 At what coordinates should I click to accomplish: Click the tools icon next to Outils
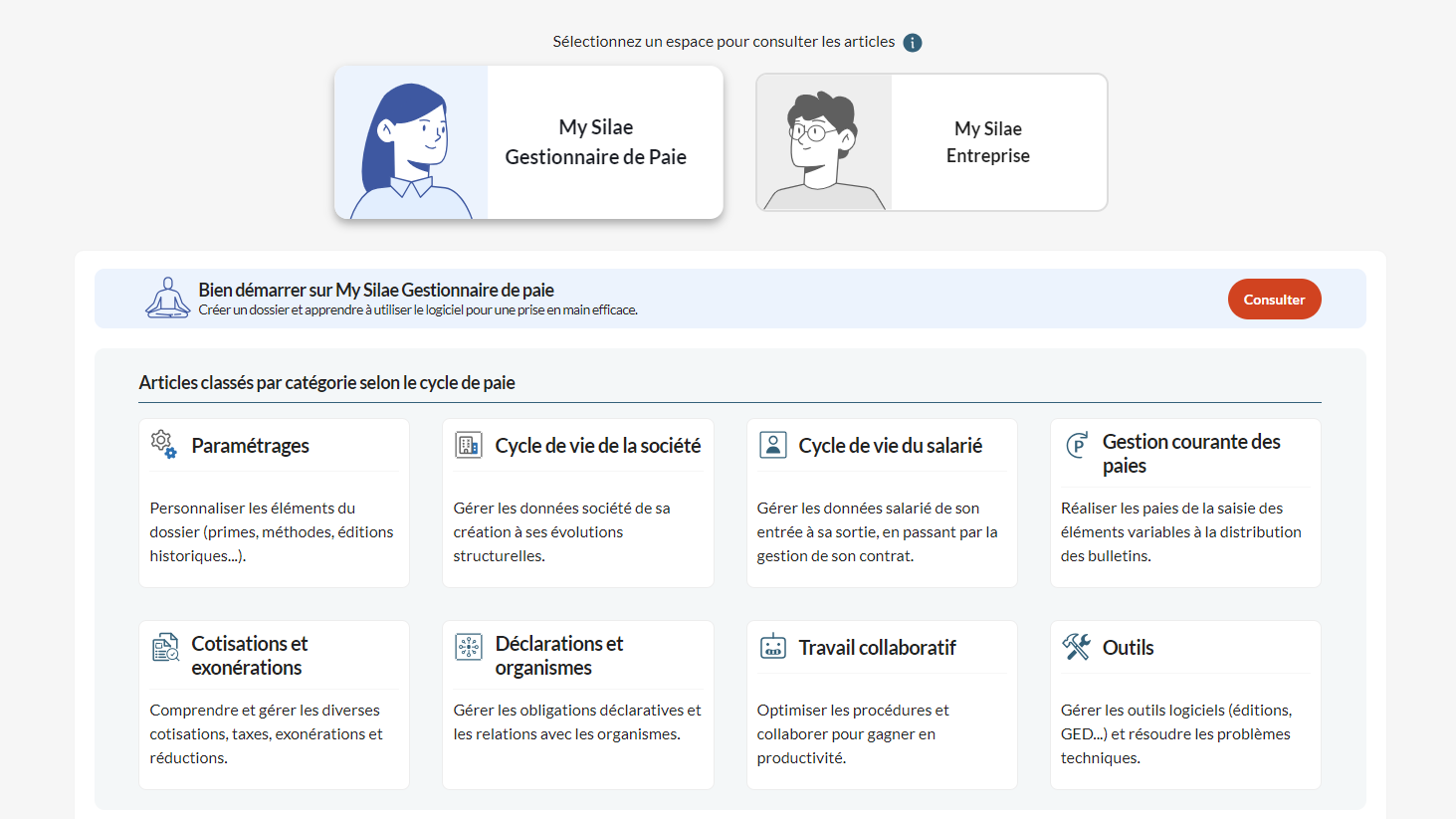coord(1076,645)
